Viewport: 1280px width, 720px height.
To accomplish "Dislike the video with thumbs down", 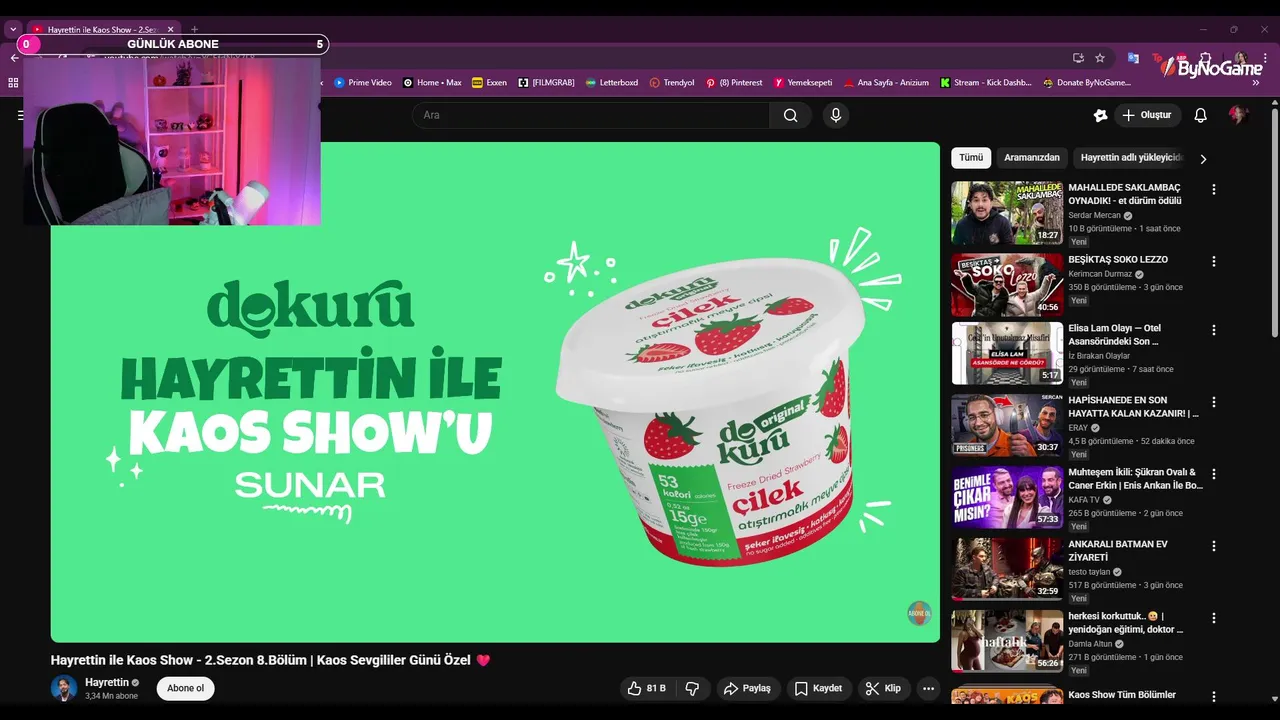I will pyautogui.click(x=692, y=688).
